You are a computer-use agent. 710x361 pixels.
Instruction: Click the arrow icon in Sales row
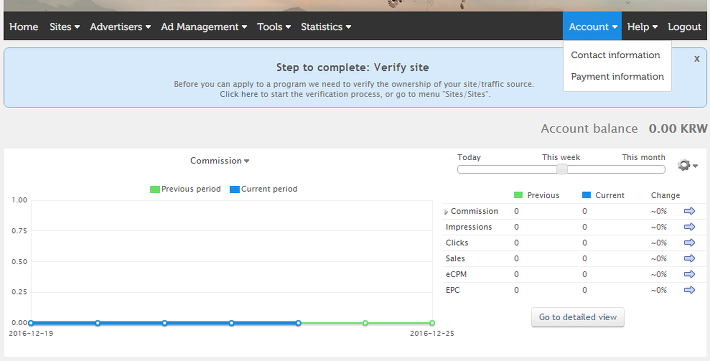coord(689,259)
